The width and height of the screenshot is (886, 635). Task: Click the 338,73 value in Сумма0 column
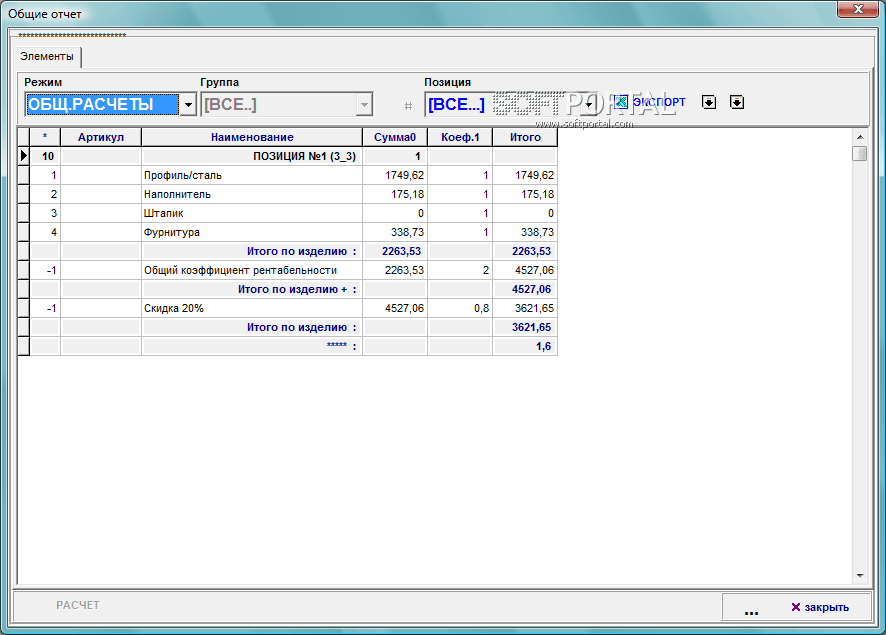[407, 232]
